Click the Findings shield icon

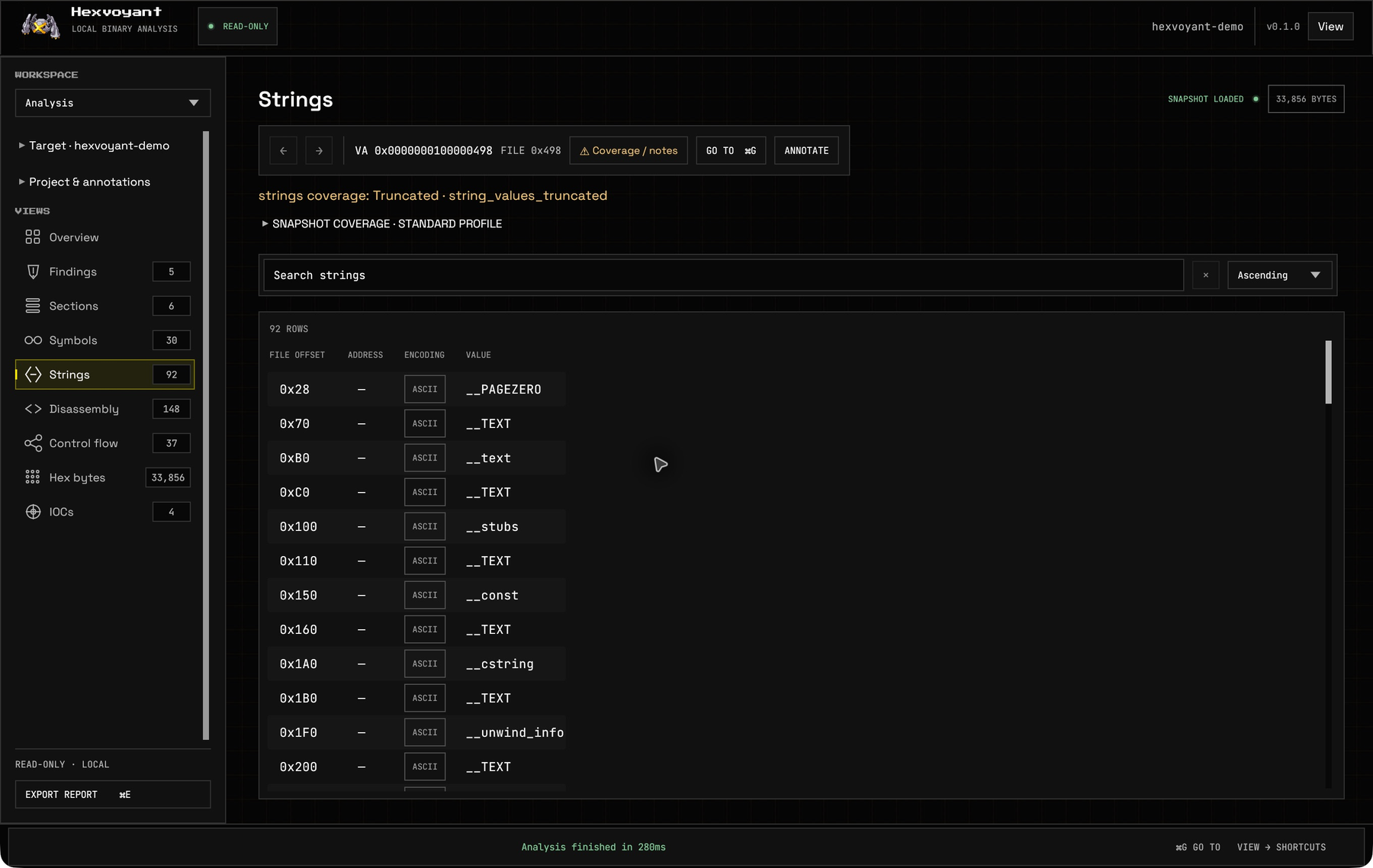pos(33,272)
